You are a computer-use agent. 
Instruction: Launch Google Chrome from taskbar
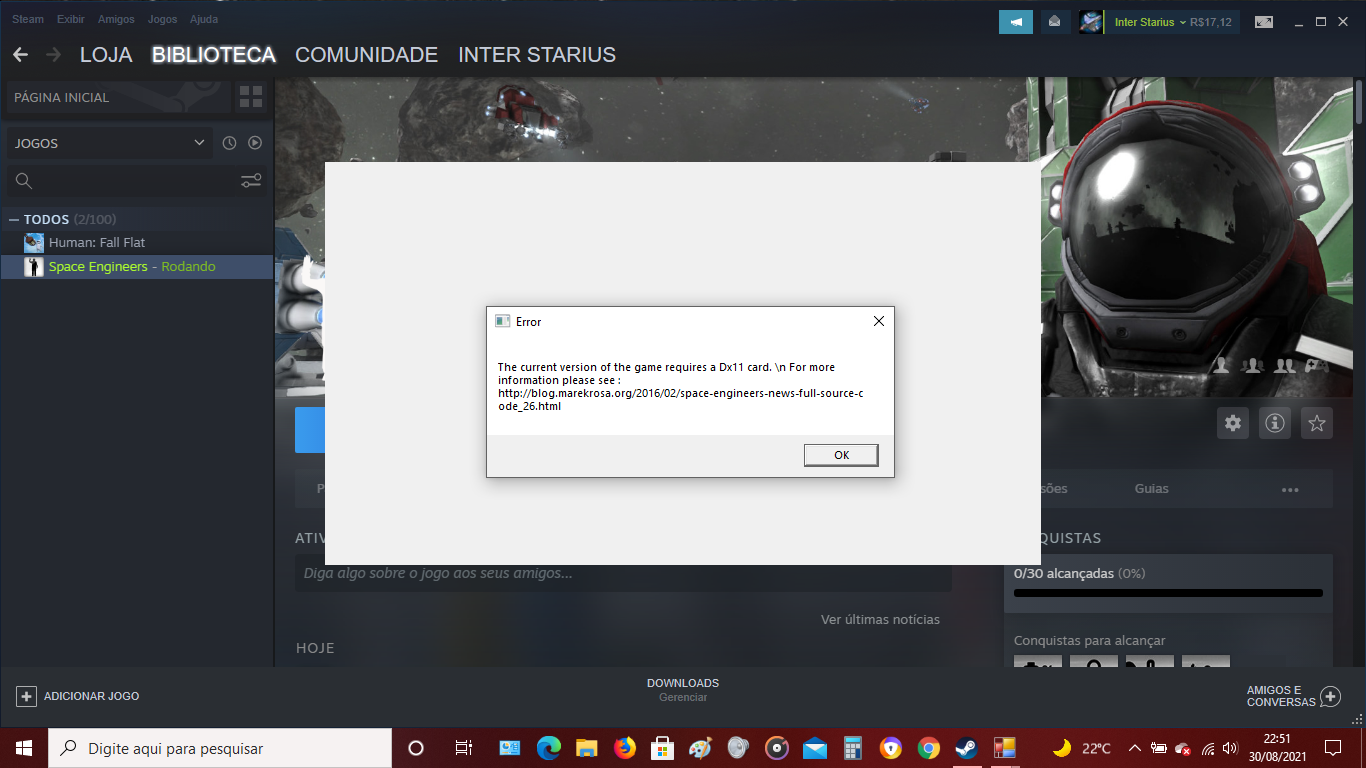(x=929, y=748)
